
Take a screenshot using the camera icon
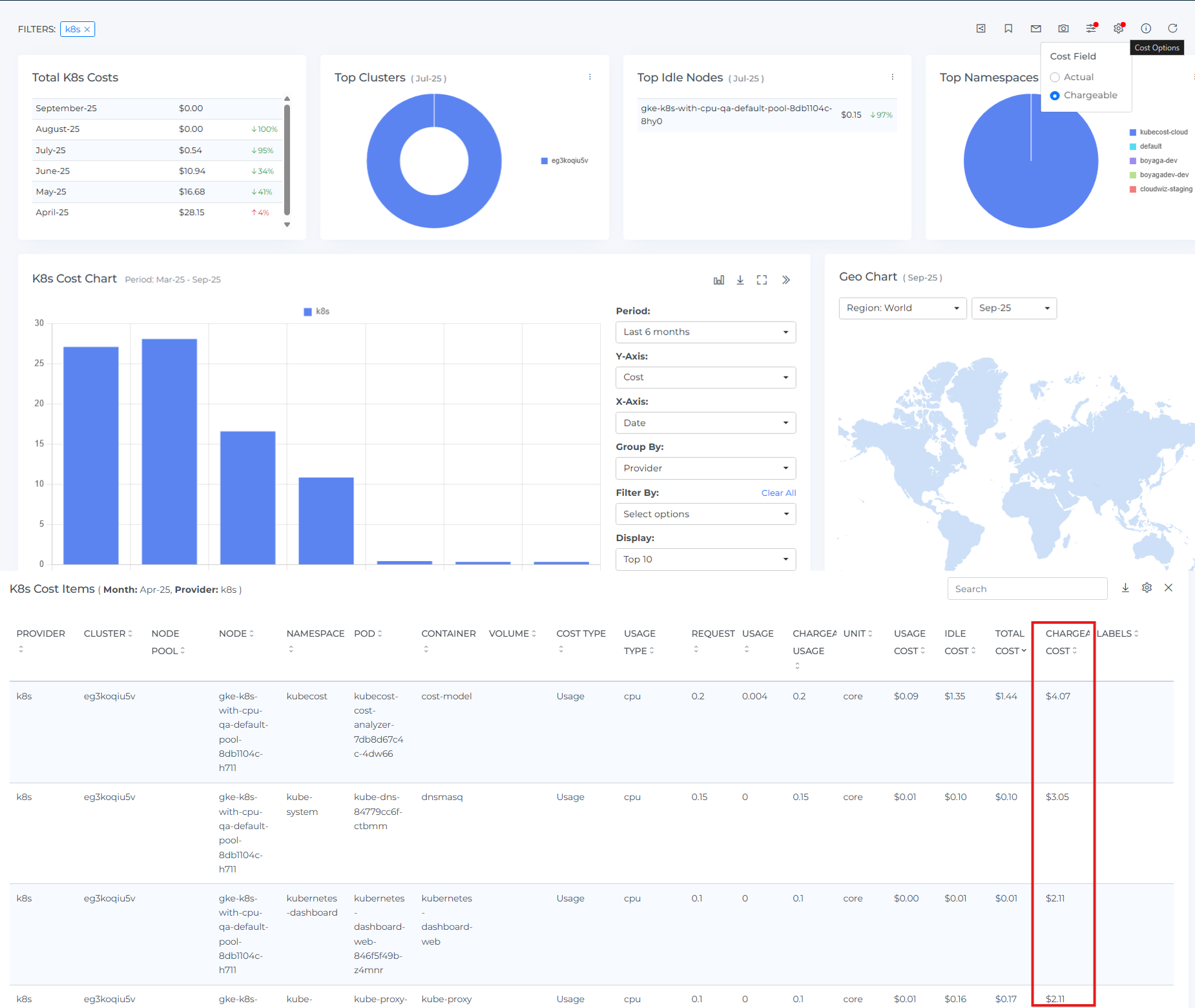1063,28
